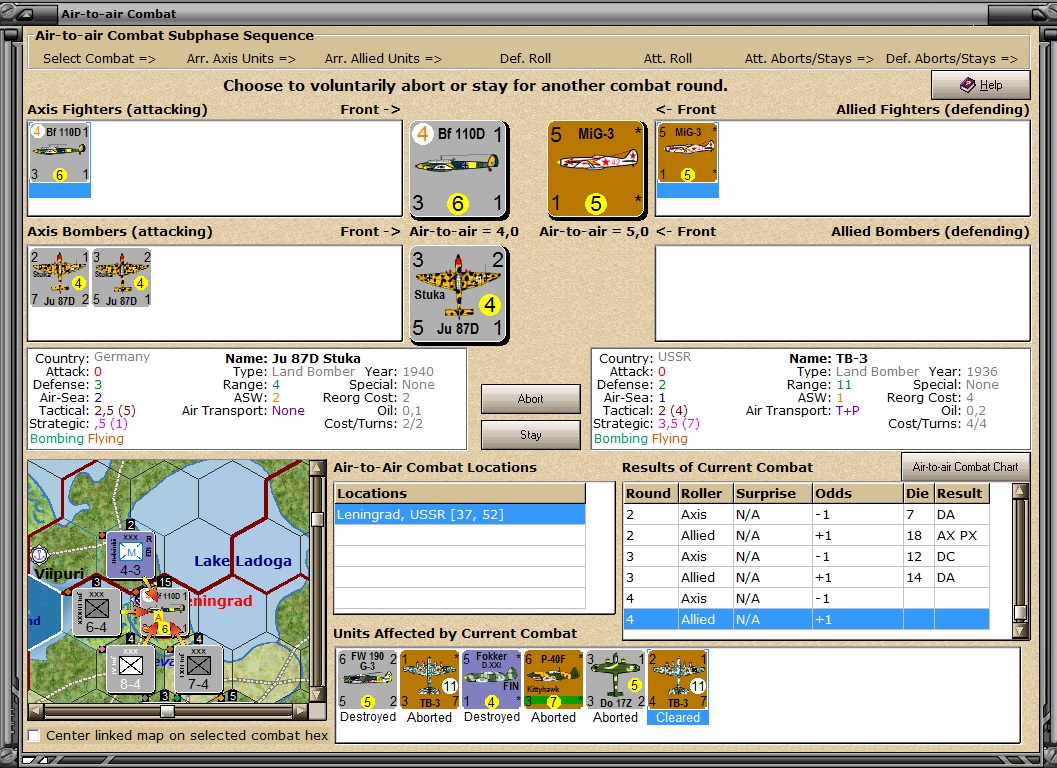This screenshot has height=768, width=1057.
Task: Click results table scrollbar up arrow
Action: pyautogui.click(x=1020, y=491)
